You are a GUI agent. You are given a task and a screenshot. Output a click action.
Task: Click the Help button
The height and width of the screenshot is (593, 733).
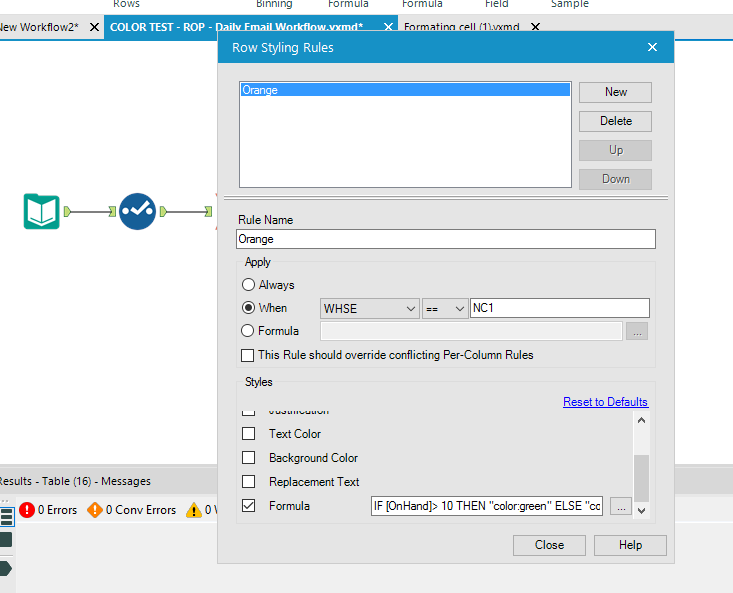pos(630,545)
